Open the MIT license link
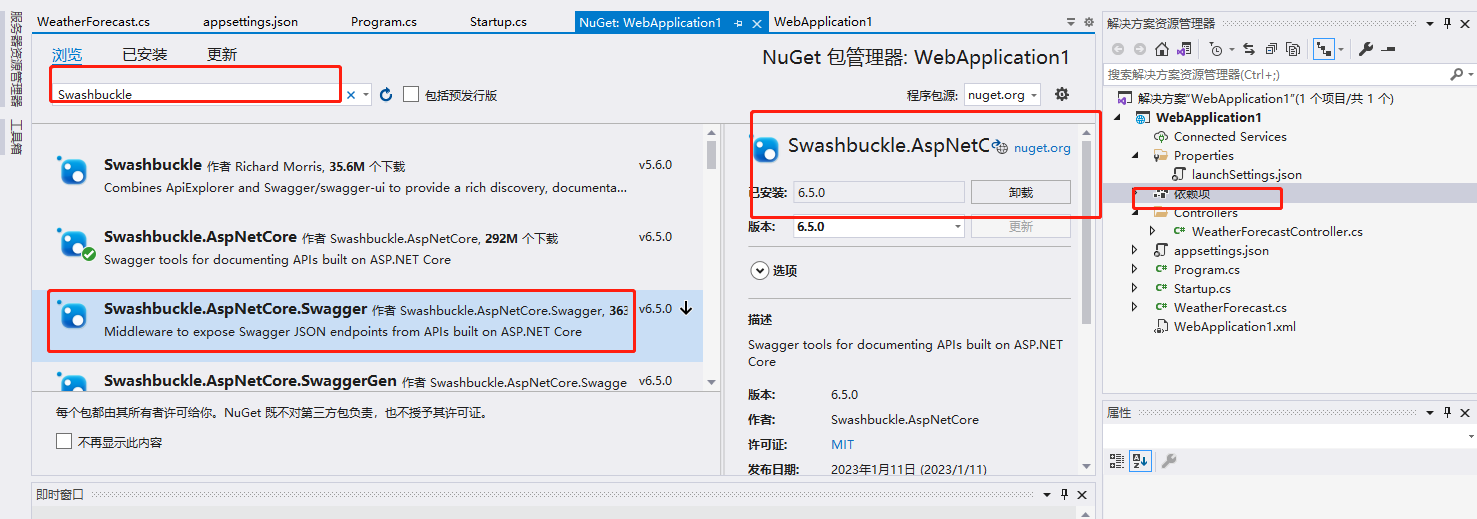 842,444
